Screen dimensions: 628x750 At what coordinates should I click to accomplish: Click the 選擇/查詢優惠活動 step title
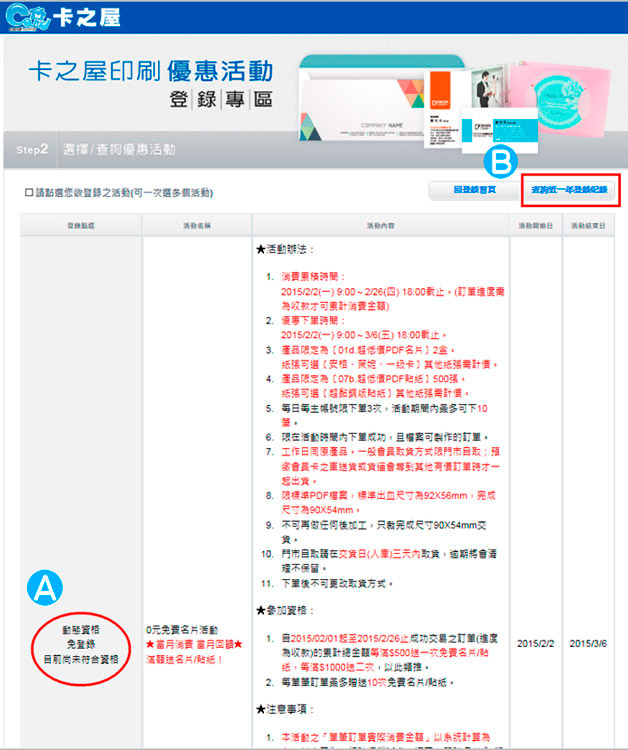(119, 149)
